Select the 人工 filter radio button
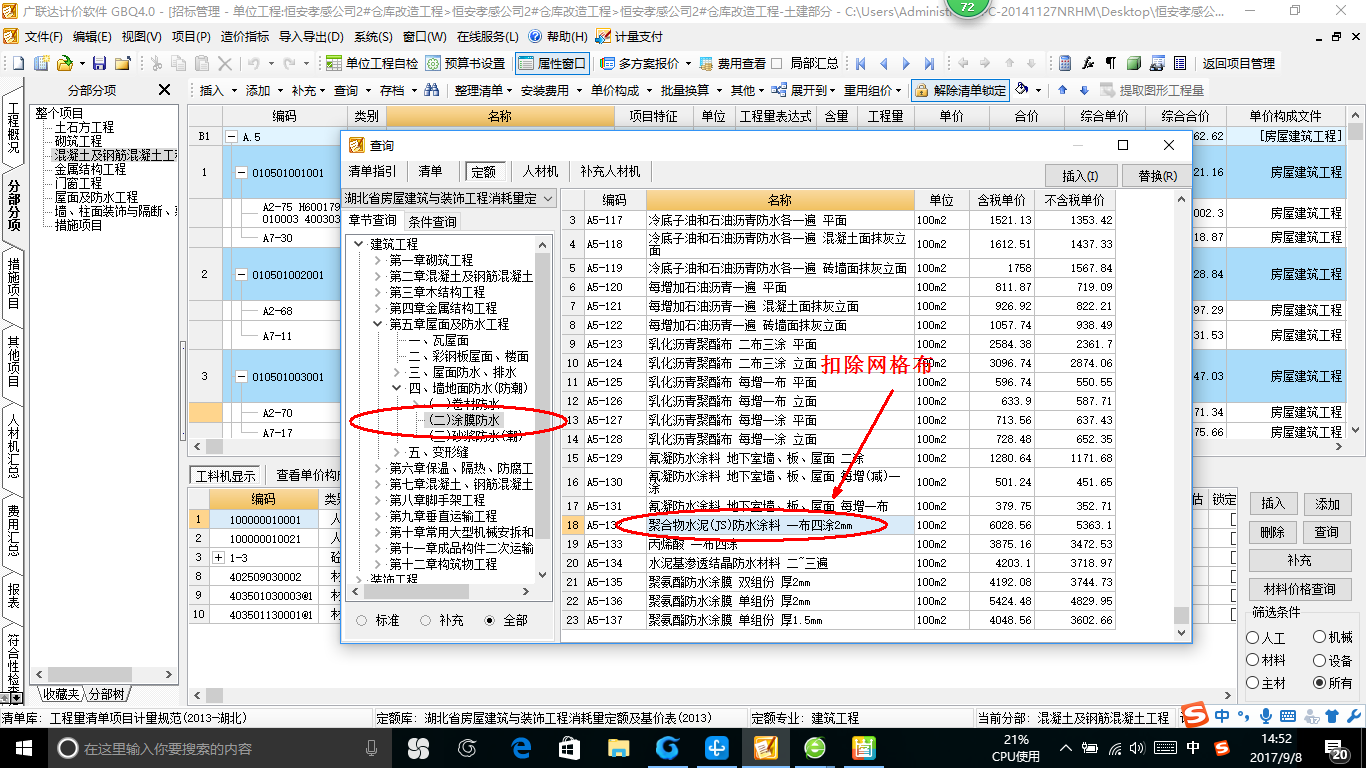The width and height of the screenshot is (1366, 768). pos(1254,637)
